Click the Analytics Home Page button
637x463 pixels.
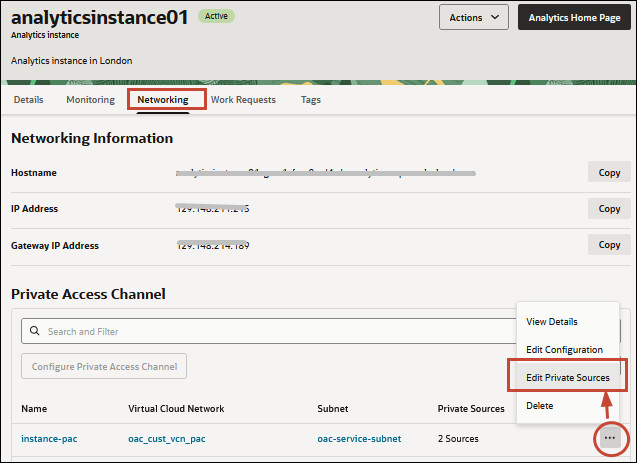coord(574,17)
